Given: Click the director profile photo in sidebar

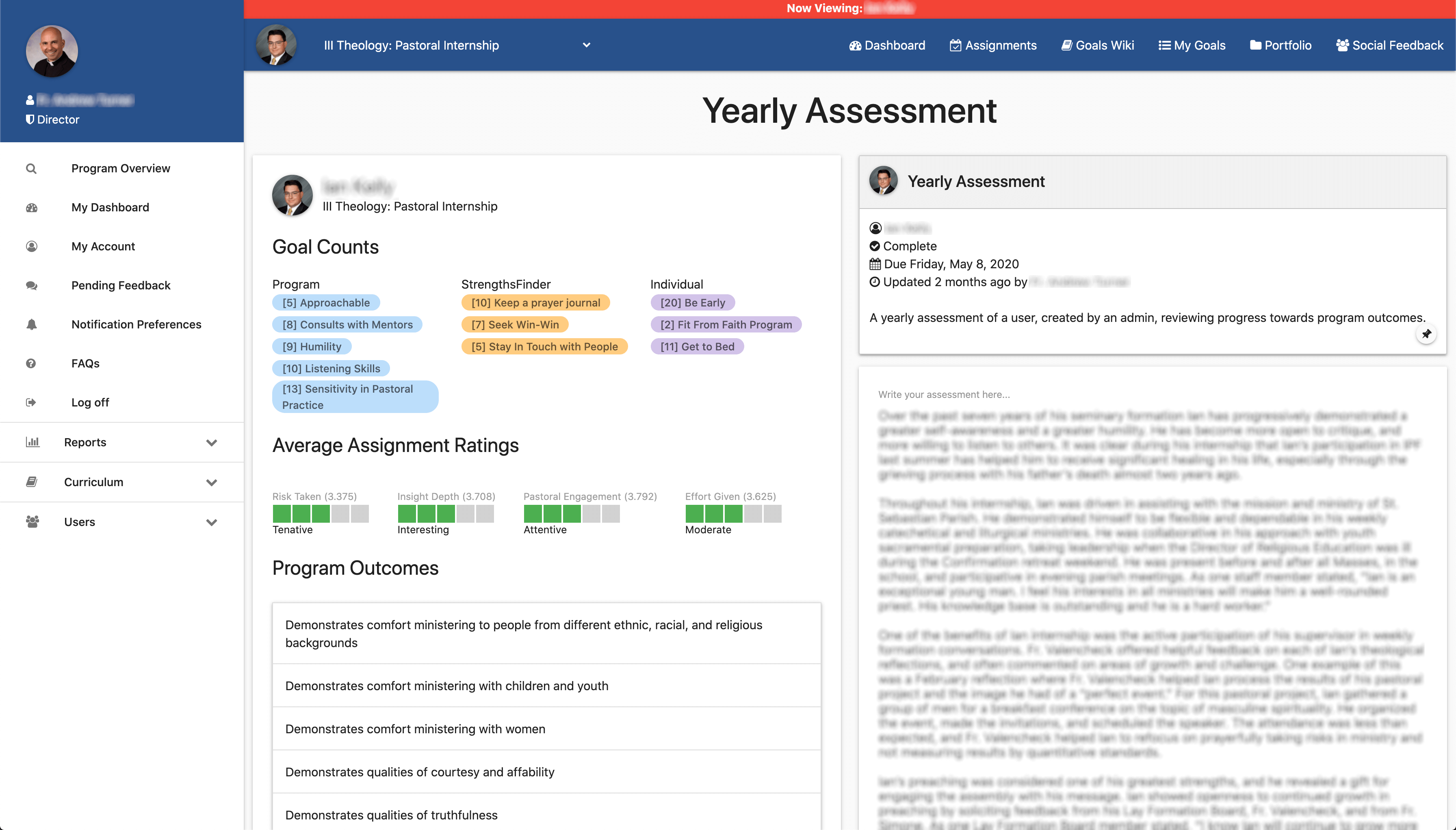Looking at the screenshot, I should click(x=52, y=51).
